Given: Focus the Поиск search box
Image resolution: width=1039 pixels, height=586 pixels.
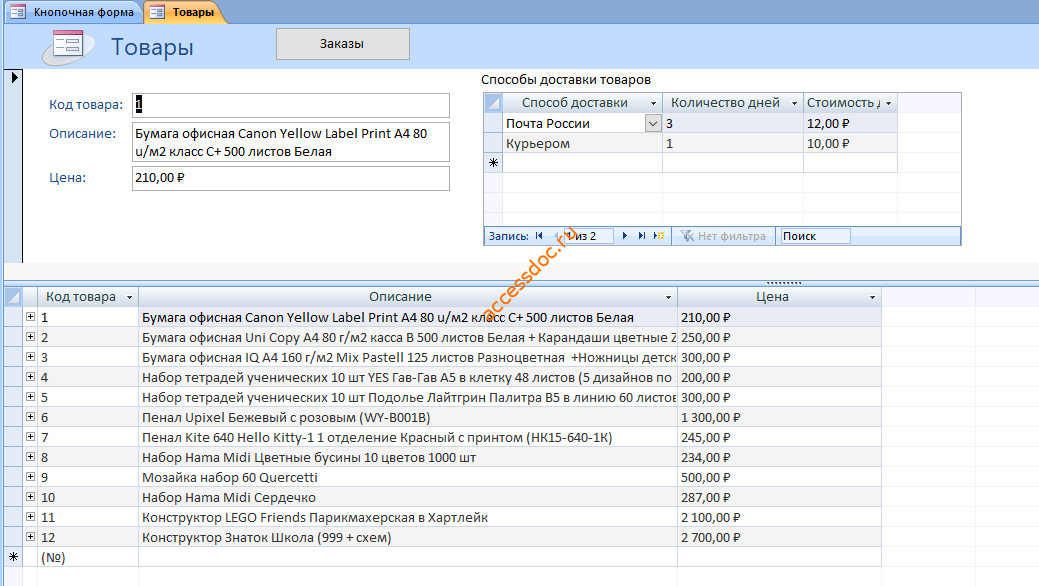Looking at the screenshot, I should (x=815, y=236).
